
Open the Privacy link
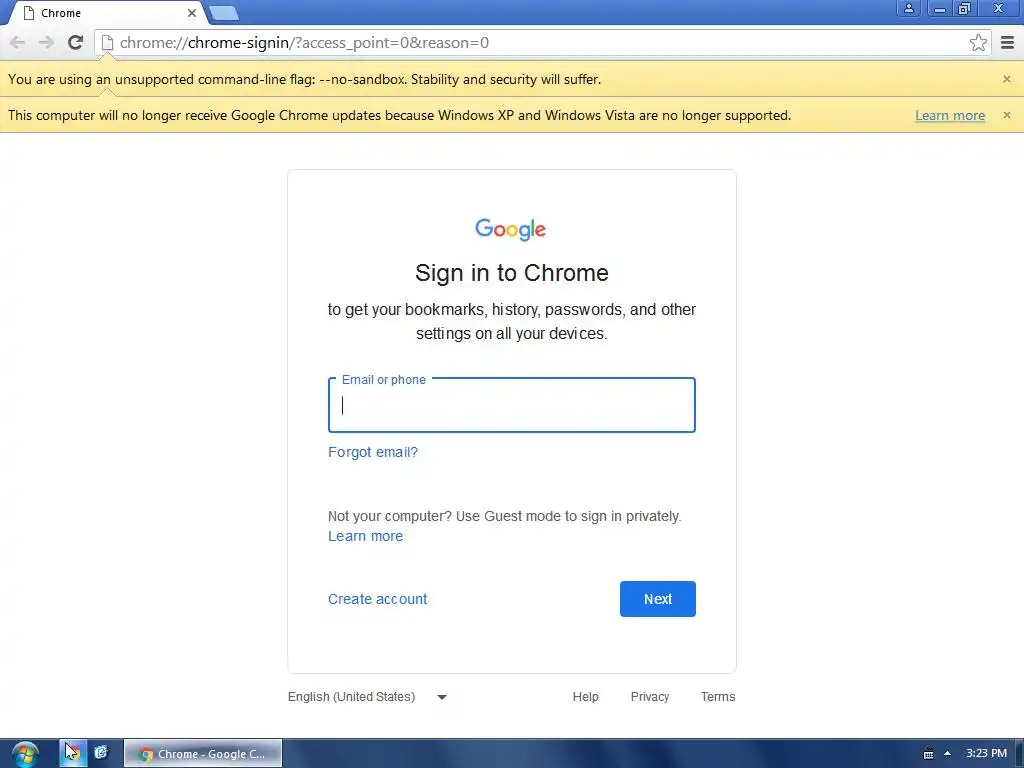click(650, 697)
